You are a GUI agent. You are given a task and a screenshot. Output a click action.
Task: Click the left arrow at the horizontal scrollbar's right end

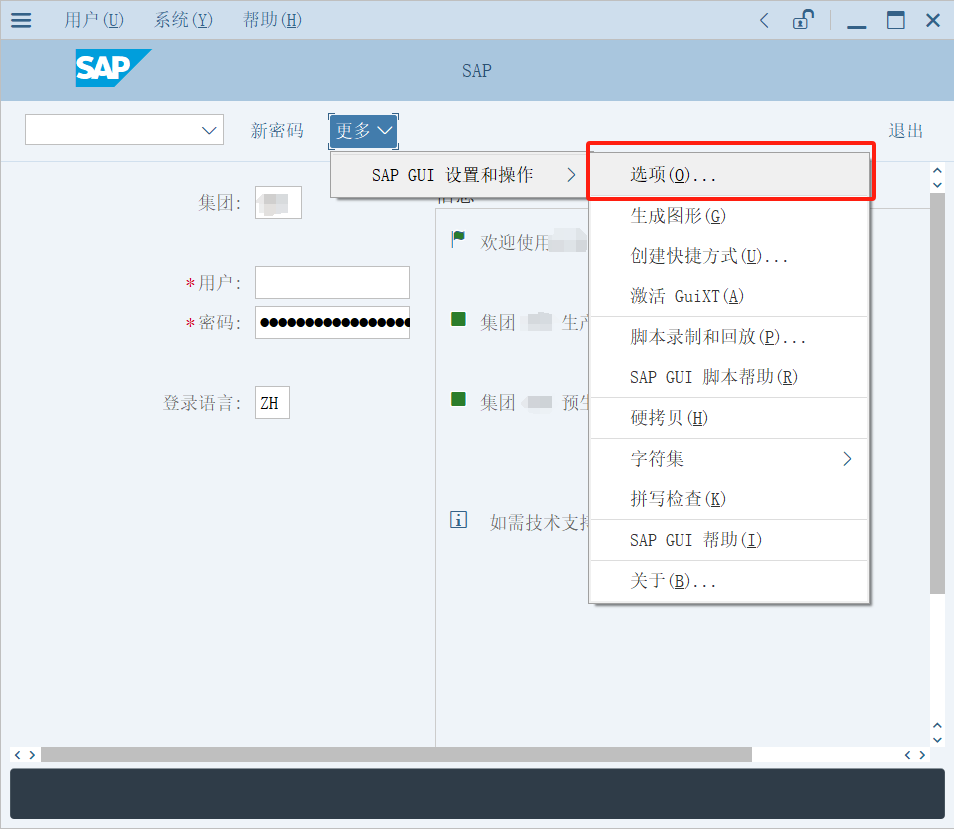[x=907, y=755]
